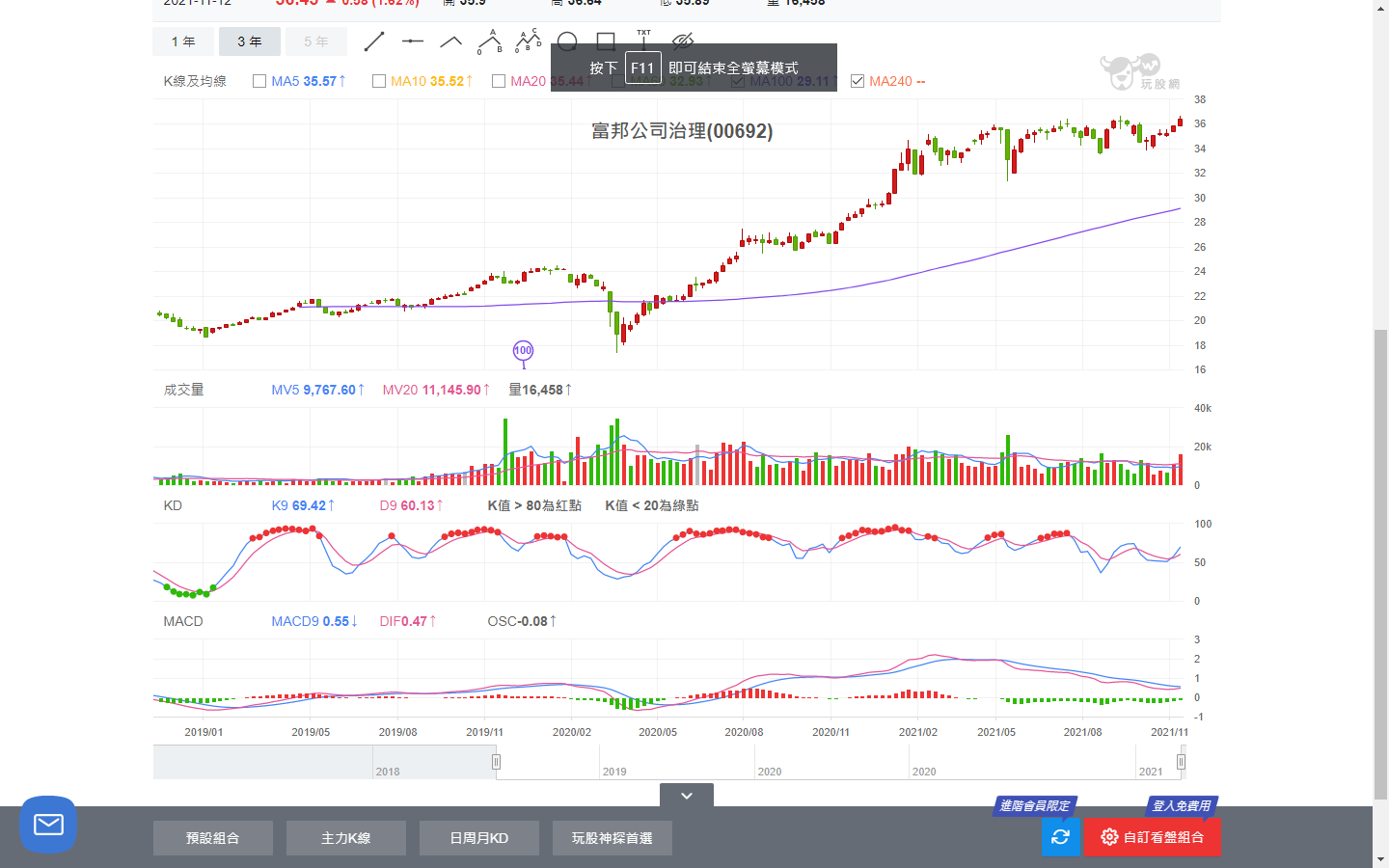Screen dimensions: 1389x868
Task: Uncheck the MA240 moving average checkbox
Action: point(858,81)
